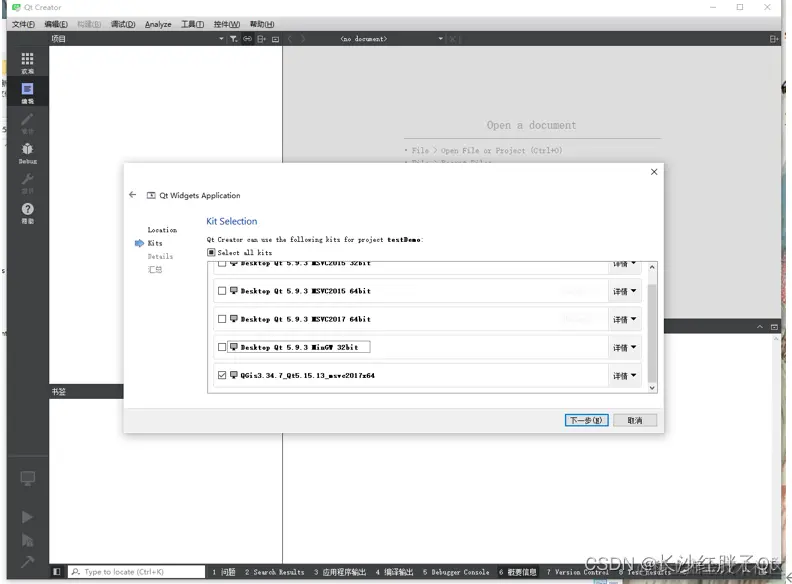Click the Build hammer icon
The width and height of the screenshot is (792, 584).
[27, 561]
